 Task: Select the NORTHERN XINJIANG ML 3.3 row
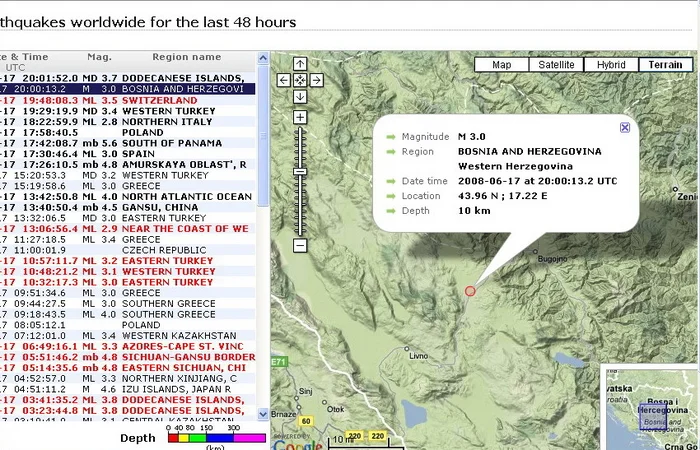click(128, 379)
